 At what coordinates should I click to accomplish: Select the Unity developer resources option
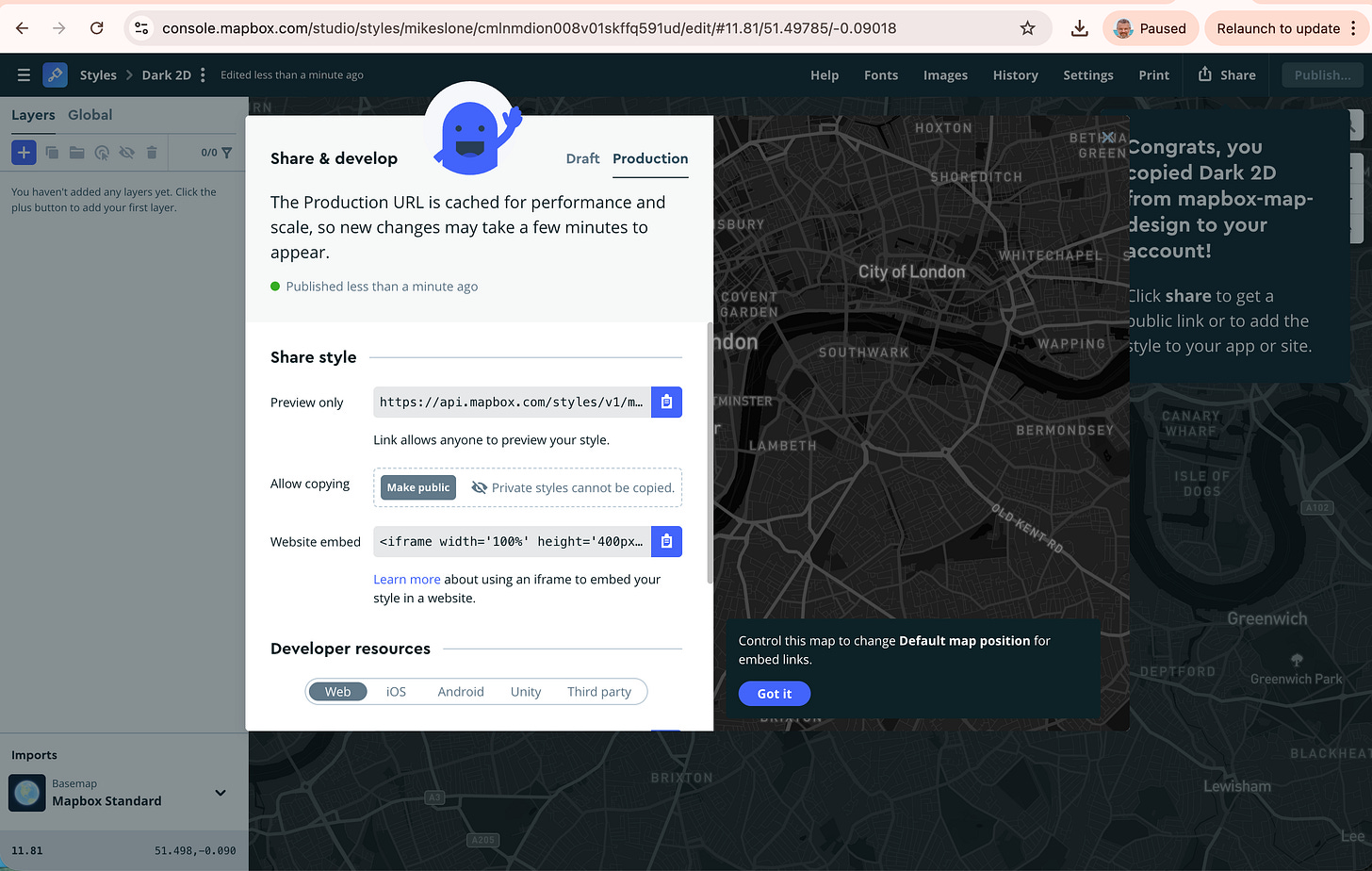(526, 692)
